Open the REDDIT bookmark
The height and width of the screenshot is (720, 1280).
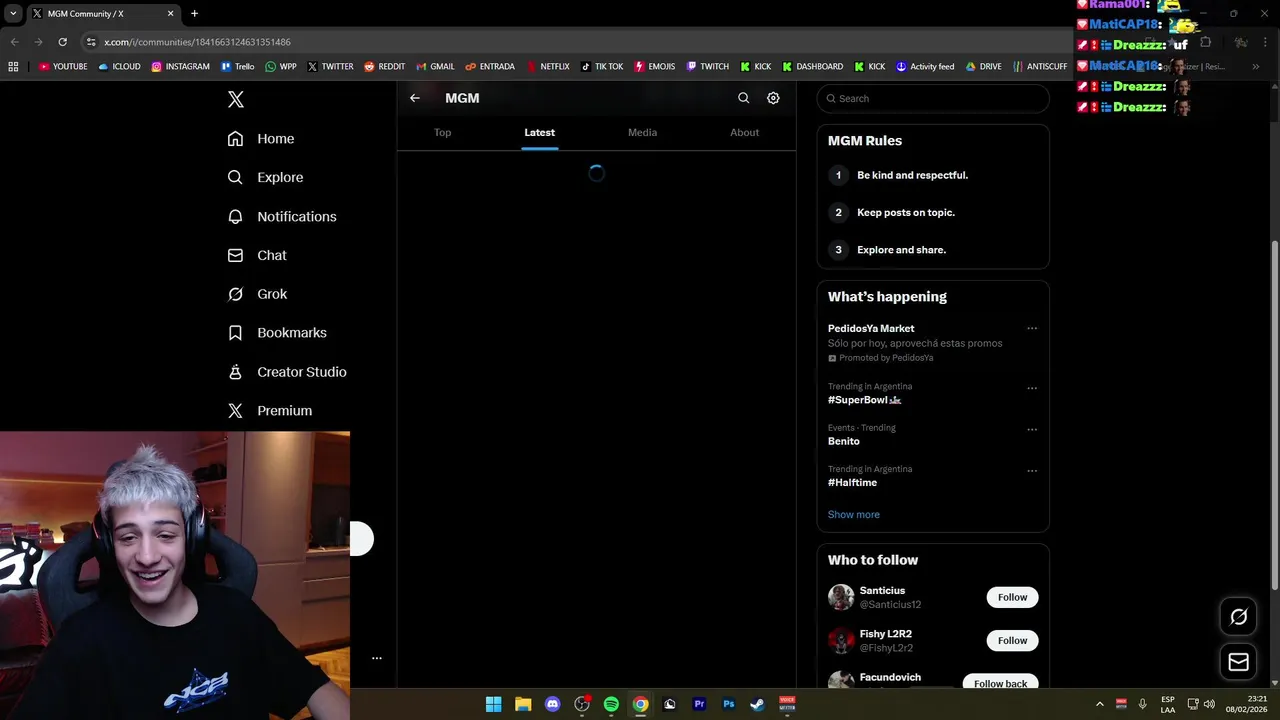click(385, 67)
